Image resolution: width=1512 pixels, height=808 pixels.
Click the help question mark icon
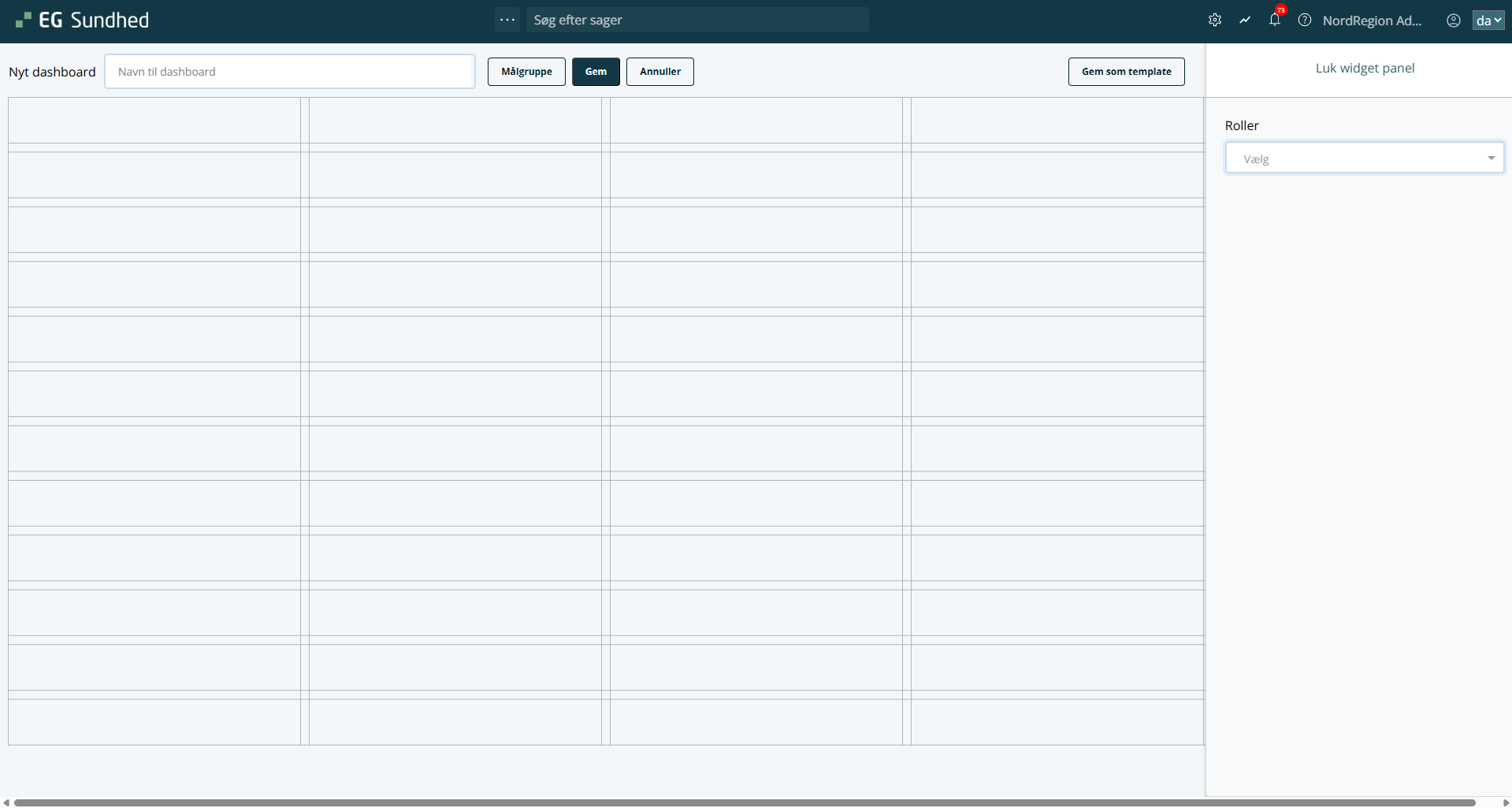tap(1305, 20)
